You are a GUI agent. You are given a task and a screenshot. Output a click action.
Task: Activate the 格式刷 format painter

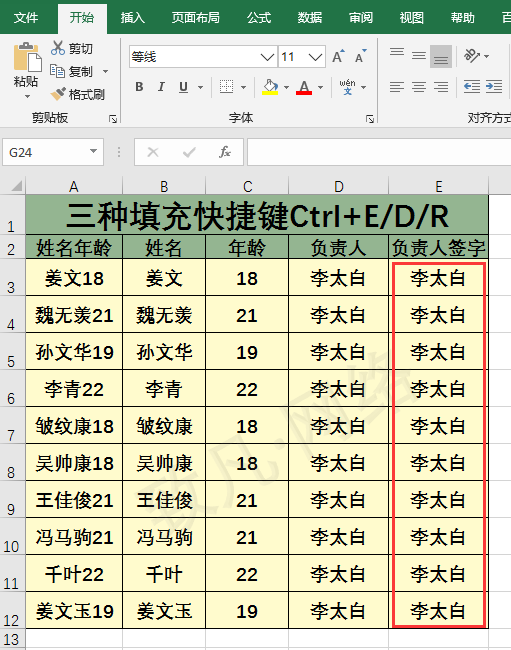pyautogui.click(x=58, y=94)
